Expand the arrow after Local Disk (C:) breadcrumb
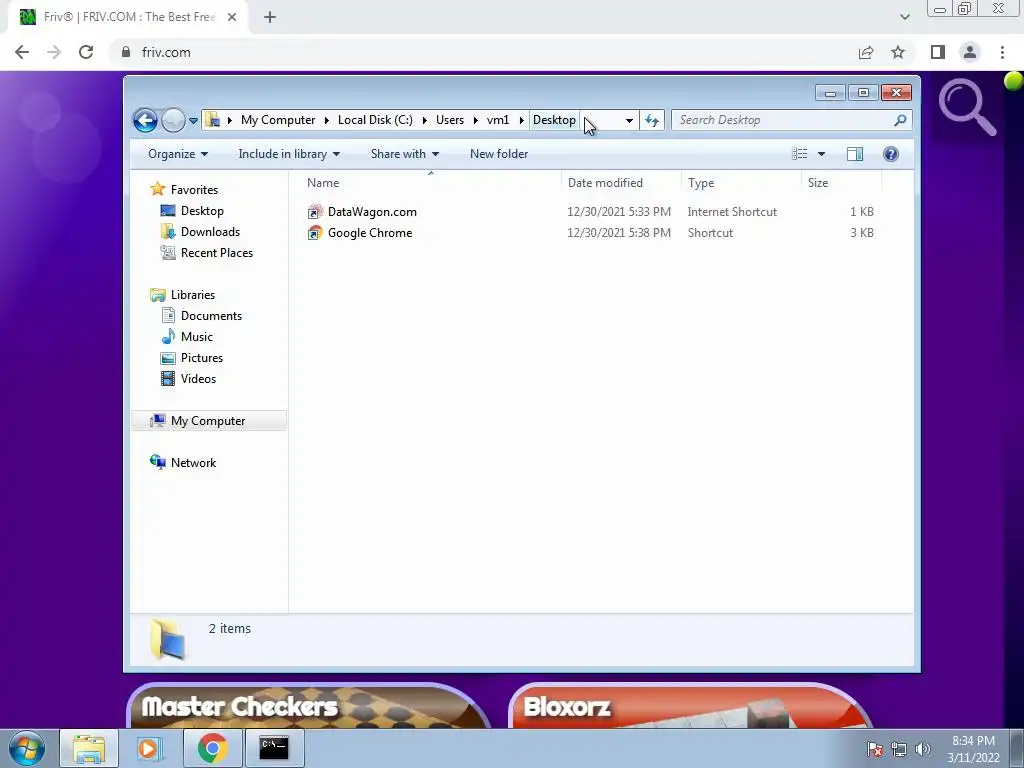The height and width of the screenshot is (768, 1024). (424, 120)
